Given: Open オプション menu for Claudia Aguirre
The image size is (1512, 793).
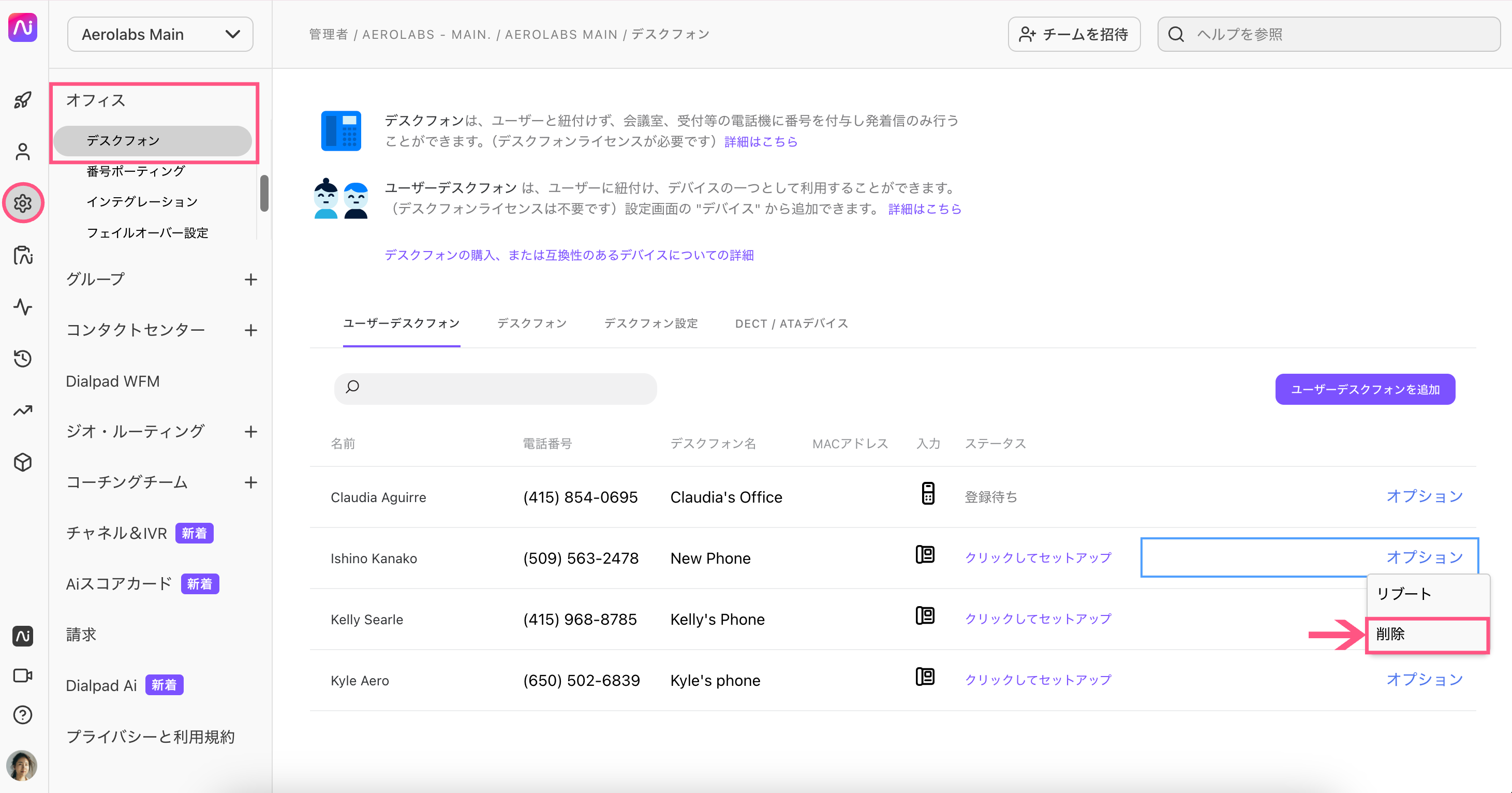Looking at the screenshot, I should [1425, 496].
